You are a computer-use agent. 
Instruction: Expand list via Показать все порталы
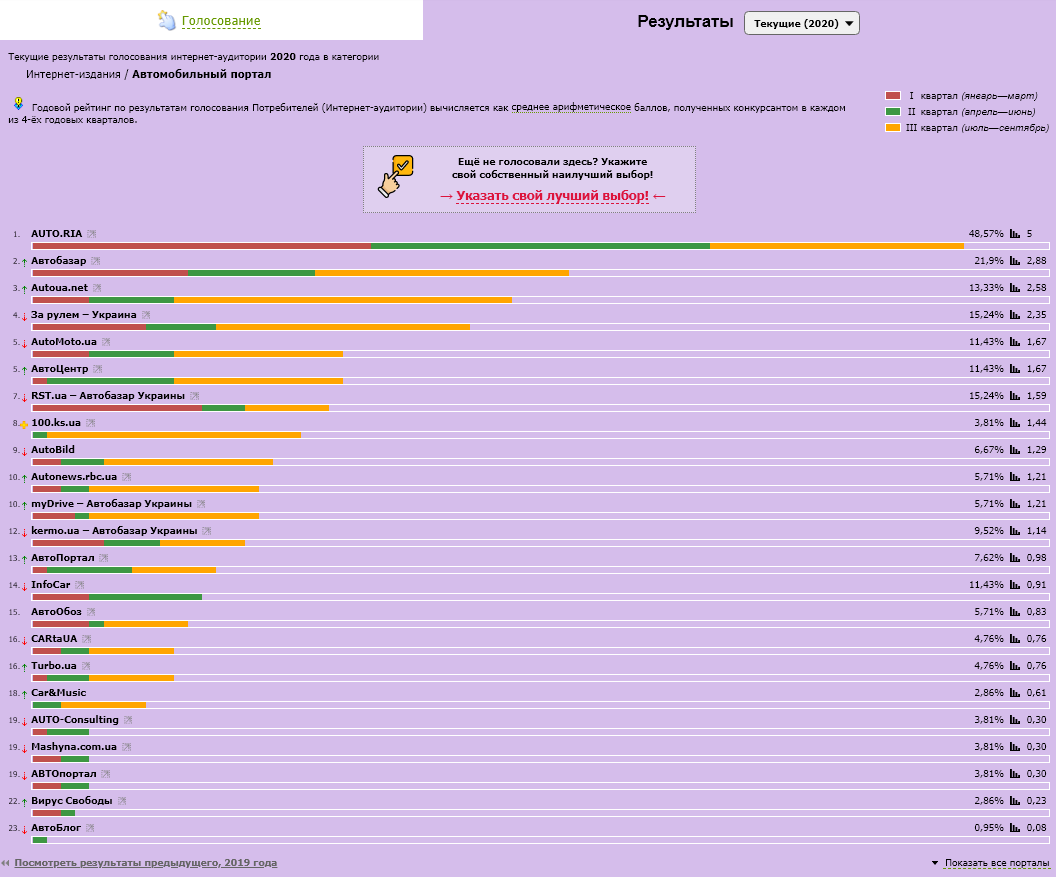[997, 863]
